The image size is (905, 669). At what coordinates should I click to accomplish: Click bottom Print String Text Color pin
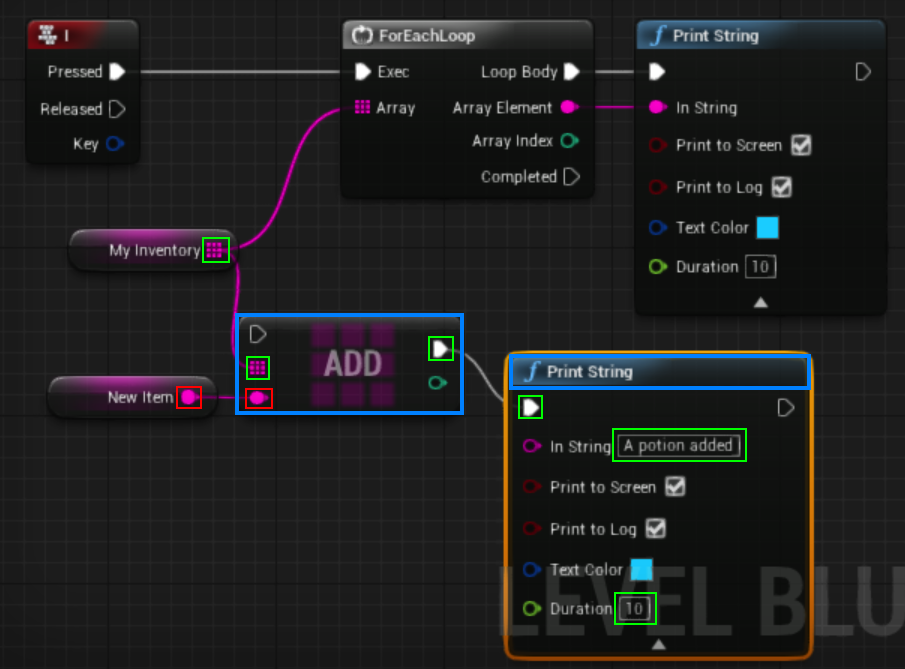pyautogui.click(x=532, y=570)
